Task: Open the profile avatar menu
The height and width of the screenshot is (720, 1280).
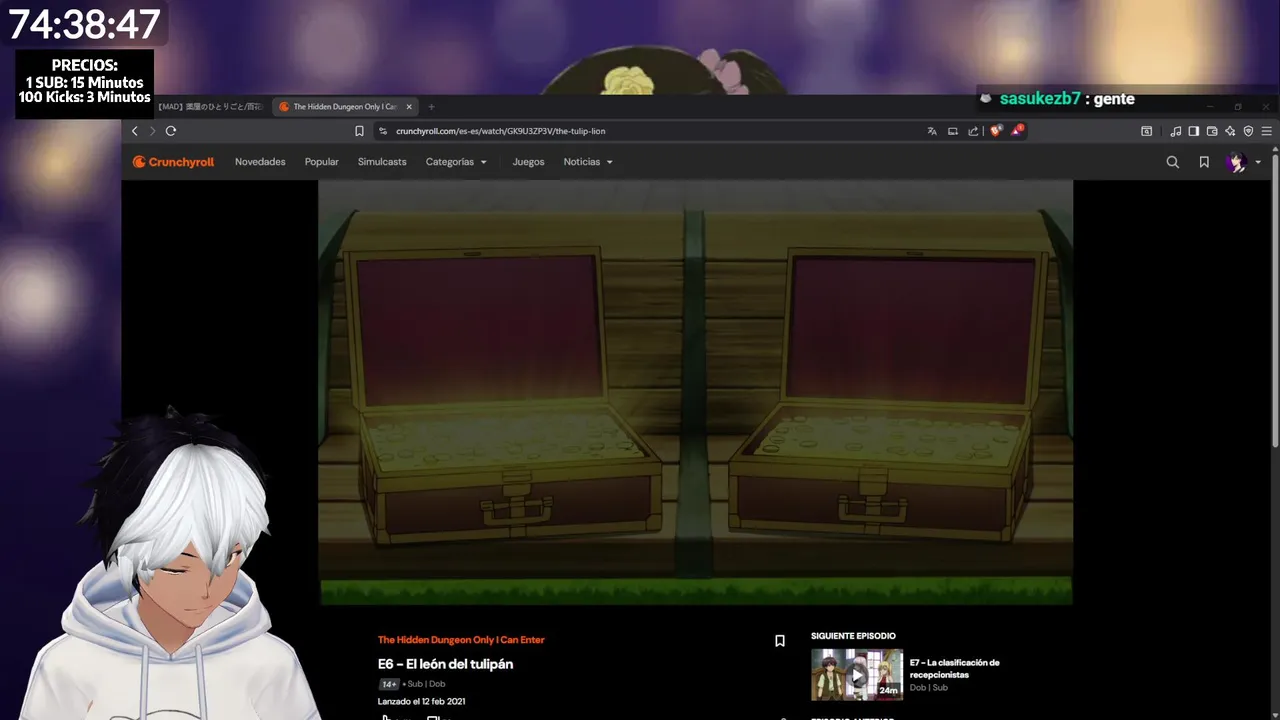Action: pos(1237,162)
